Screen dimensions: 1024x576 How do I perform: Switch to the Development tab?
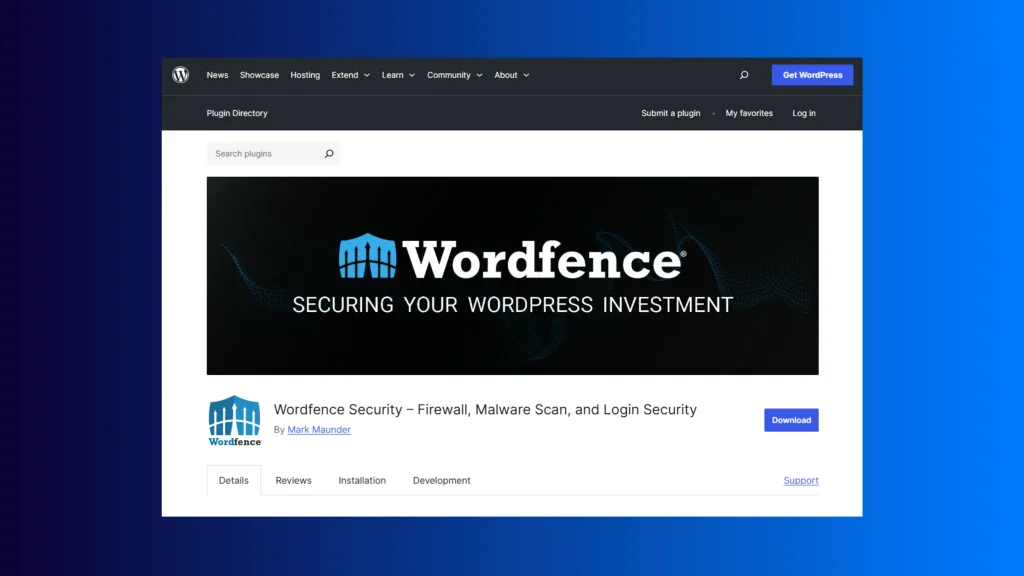pyautogui.click(x=441, y=481)
